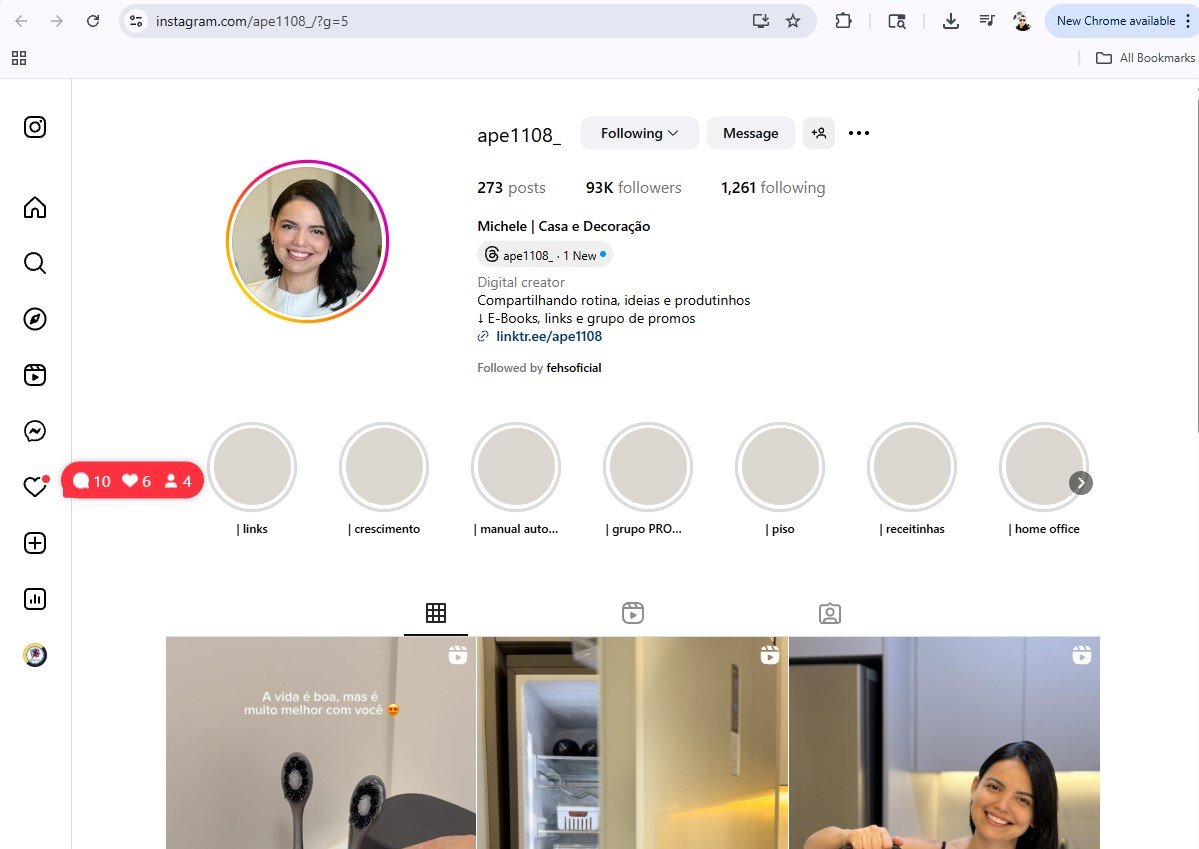Open the Explore compass icon

click(35, 319)
